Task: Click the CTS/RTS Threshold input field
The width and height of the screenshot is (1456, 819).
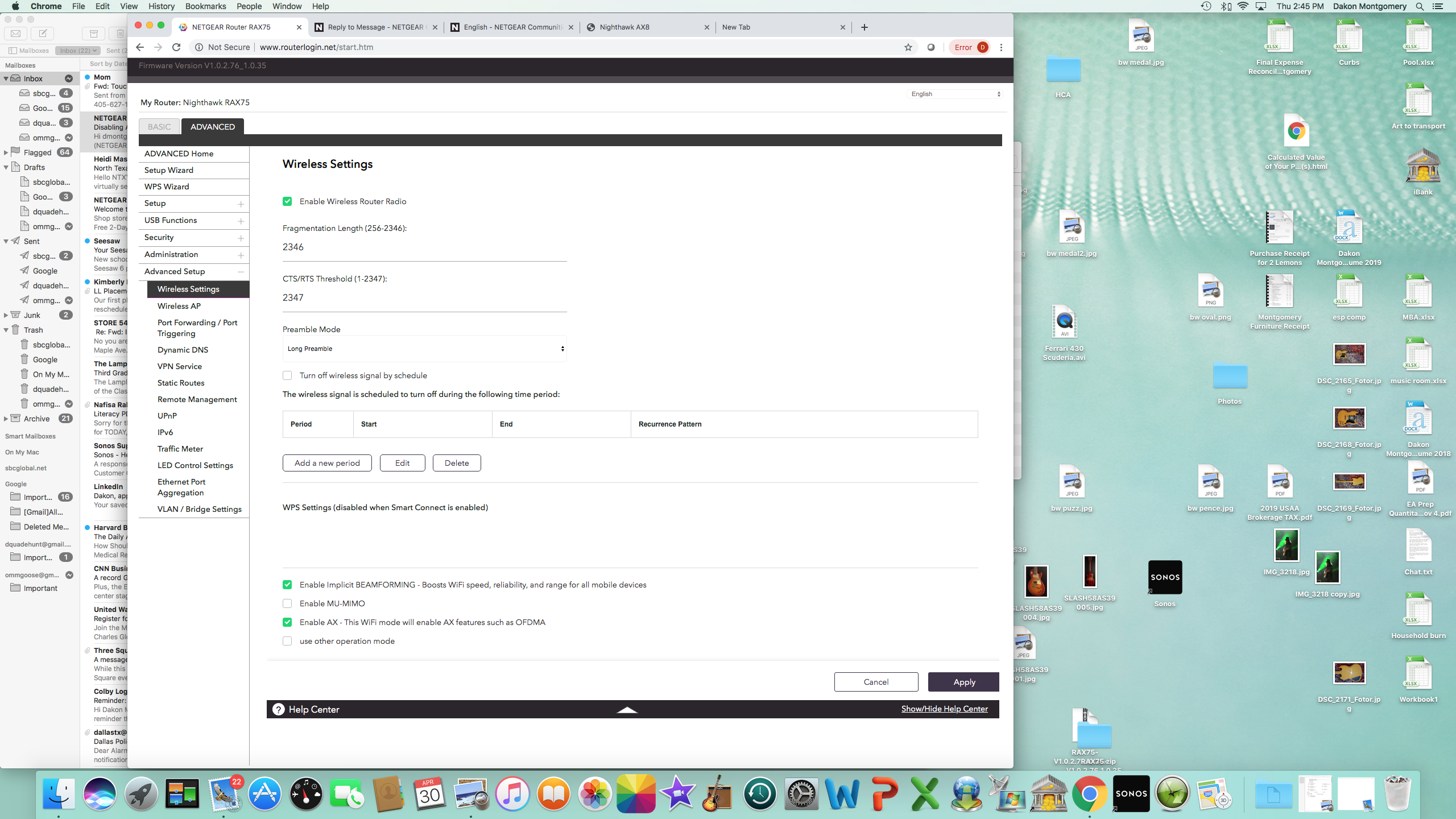Action: [425, 299]
